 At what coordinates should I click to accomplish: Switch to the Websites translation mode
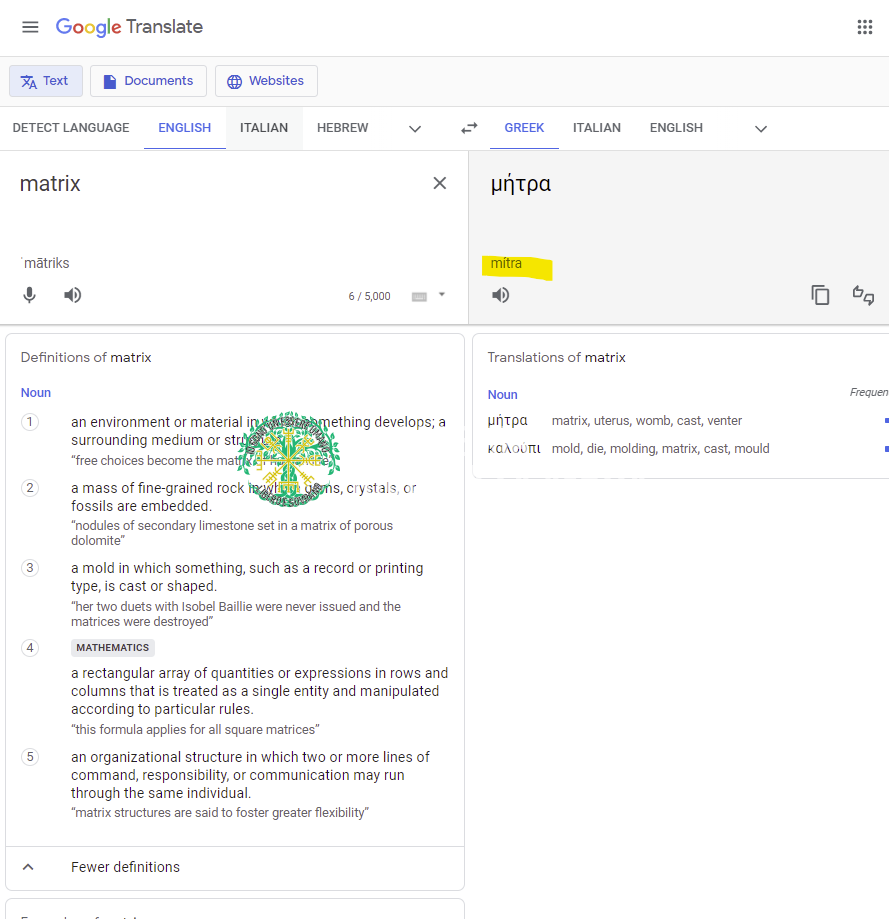pos(266,81)
